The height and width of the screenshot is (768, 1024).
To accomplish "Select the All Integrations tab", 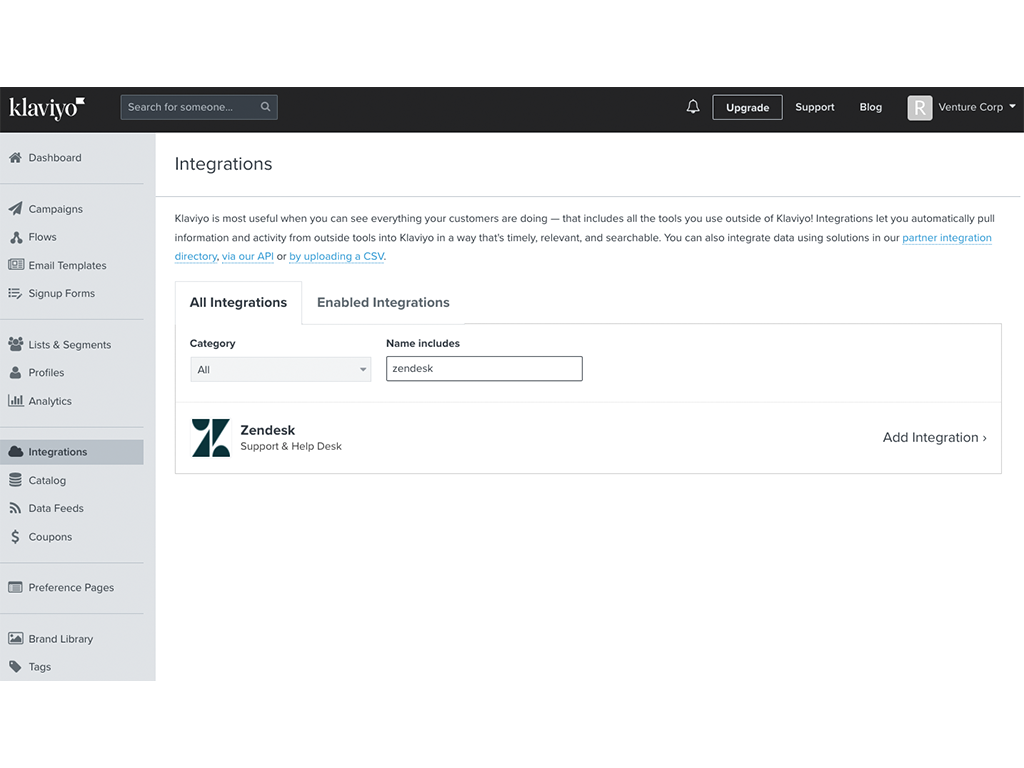I will (x=238, y=302).
